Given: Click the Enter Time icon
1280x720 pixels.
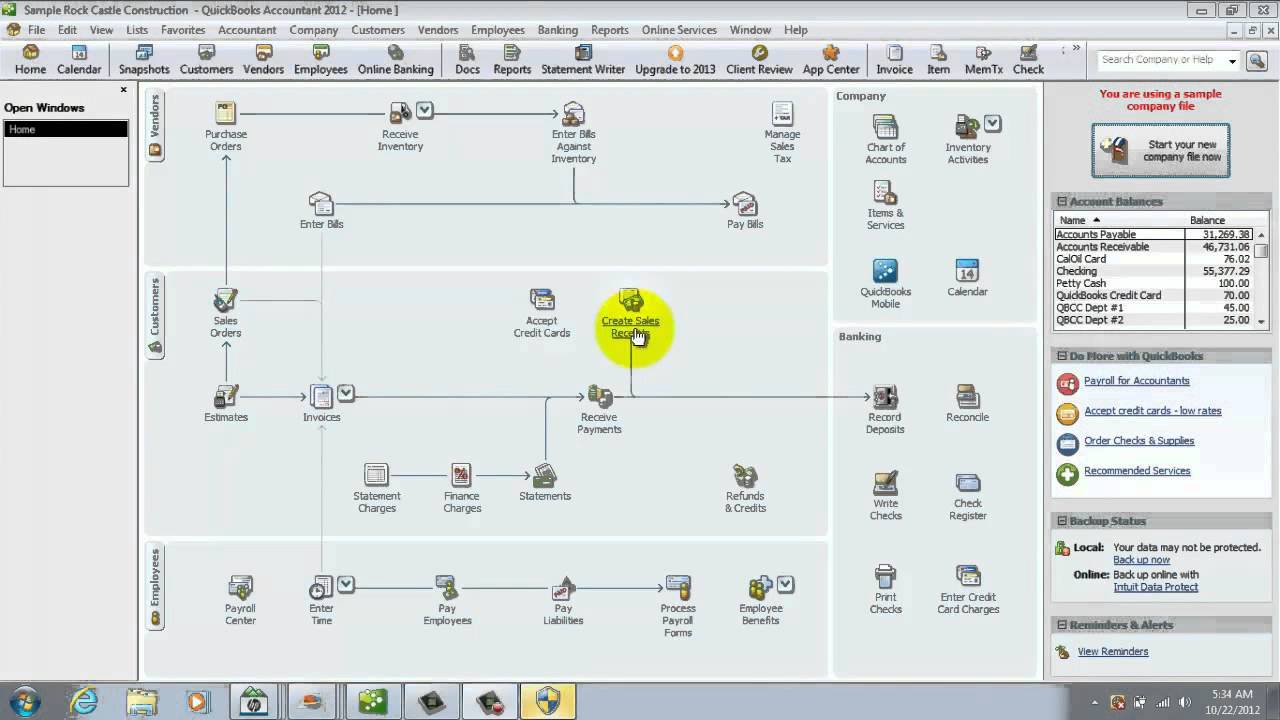Looking at the screenshot, I should (x=321, y=587).
